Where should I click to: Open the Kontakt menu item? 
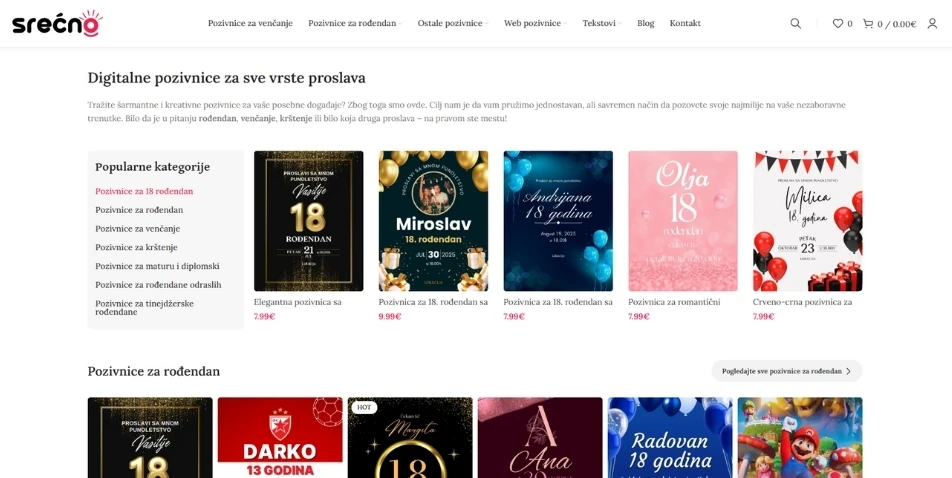pyautogui.click(x=685, y=24)
